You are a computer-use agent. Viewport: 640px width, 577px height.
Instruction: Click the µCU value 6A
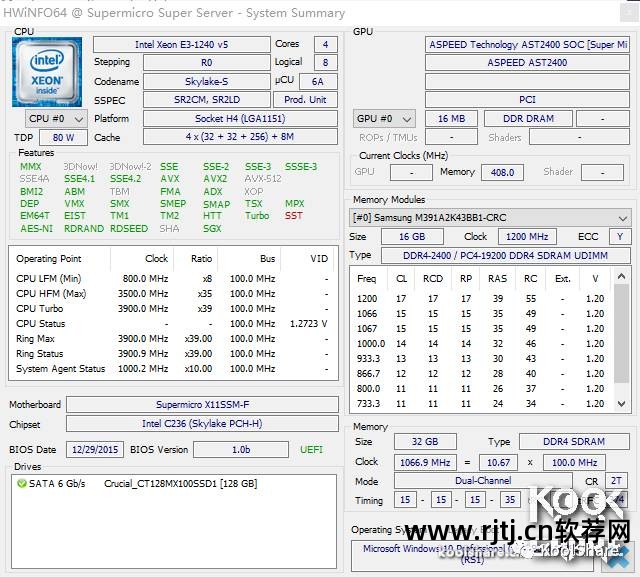(x=318, y=82)
